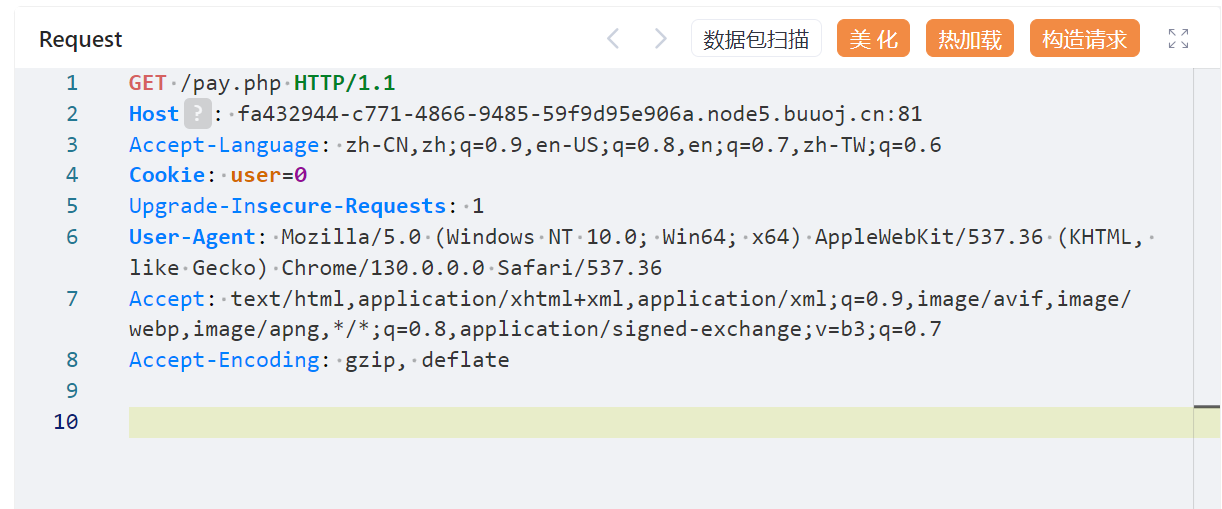Click line number 10 in the gutter
This screenshot has height=509, width=1222.
pos(66,422)
